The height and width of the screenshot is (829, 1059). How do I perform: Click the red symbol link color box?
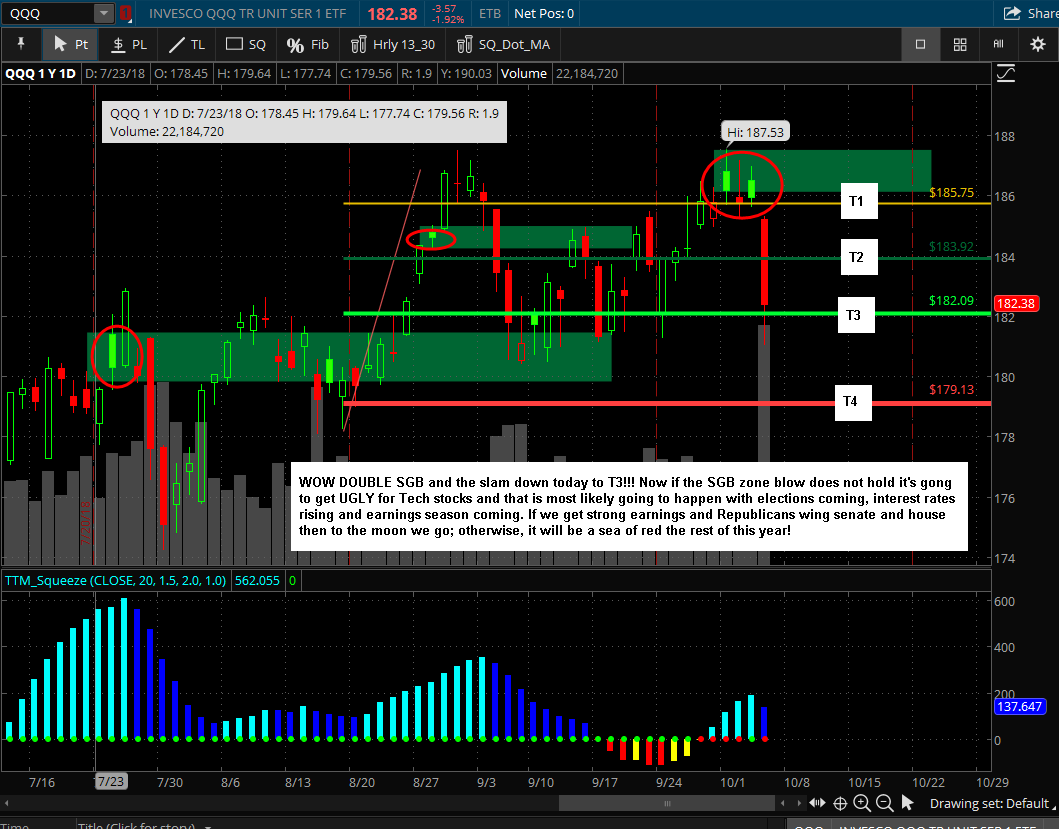(x=125, y=13)
